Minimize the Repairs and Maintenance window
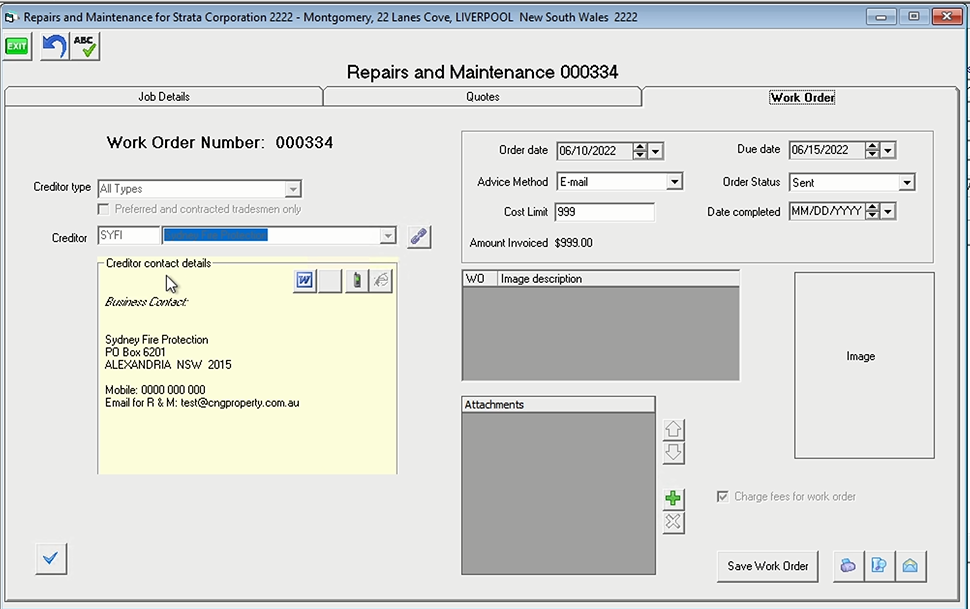970x609 pixels. pyautogui.click(x=881, y=17)
